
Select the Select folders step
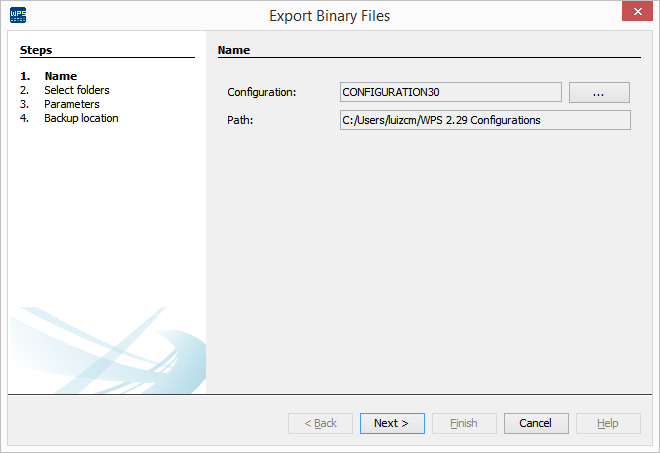click(x=76, y=90)
